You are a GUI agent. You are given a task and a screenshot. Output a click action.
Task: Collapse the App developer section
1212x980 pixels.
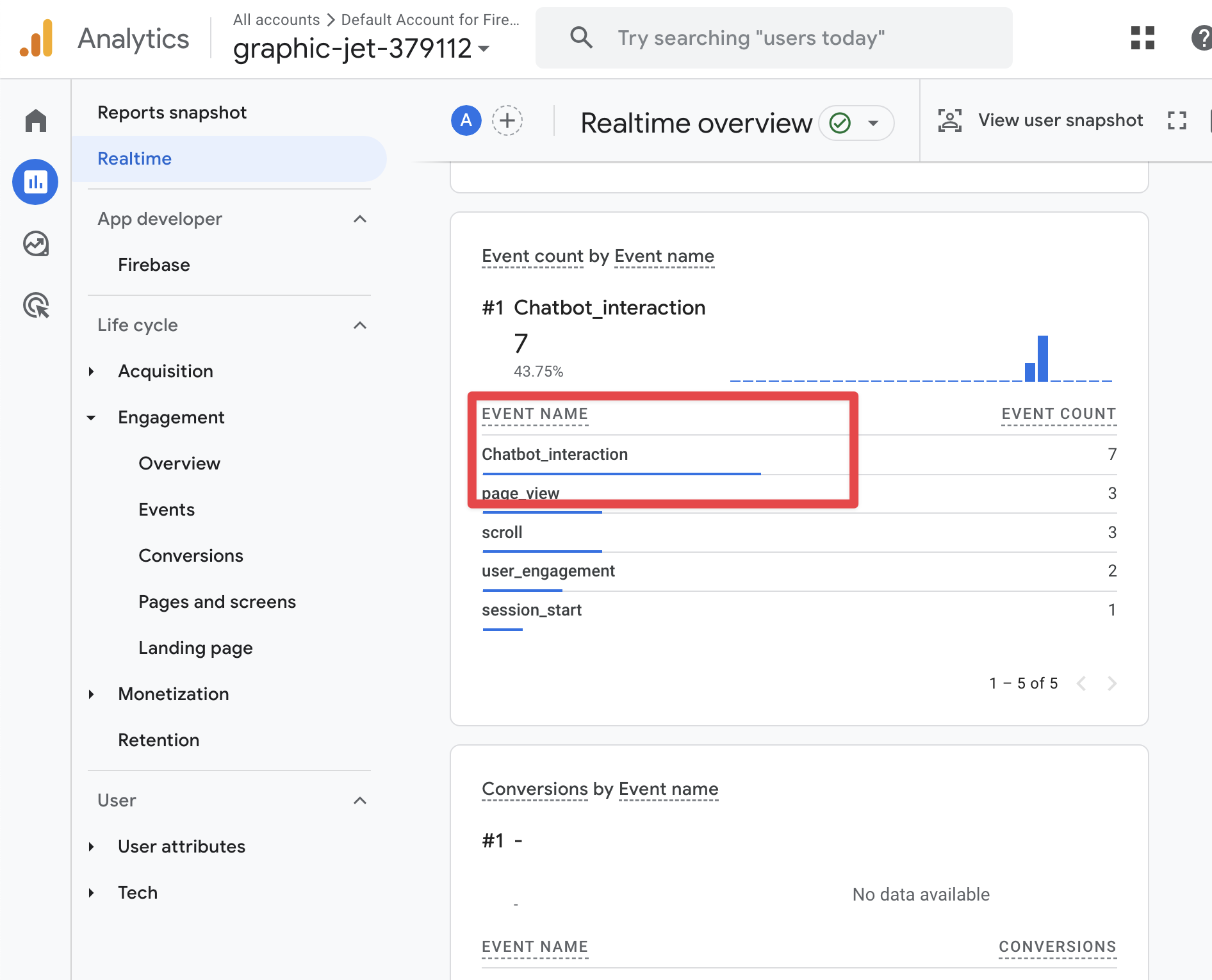(360, 219)
